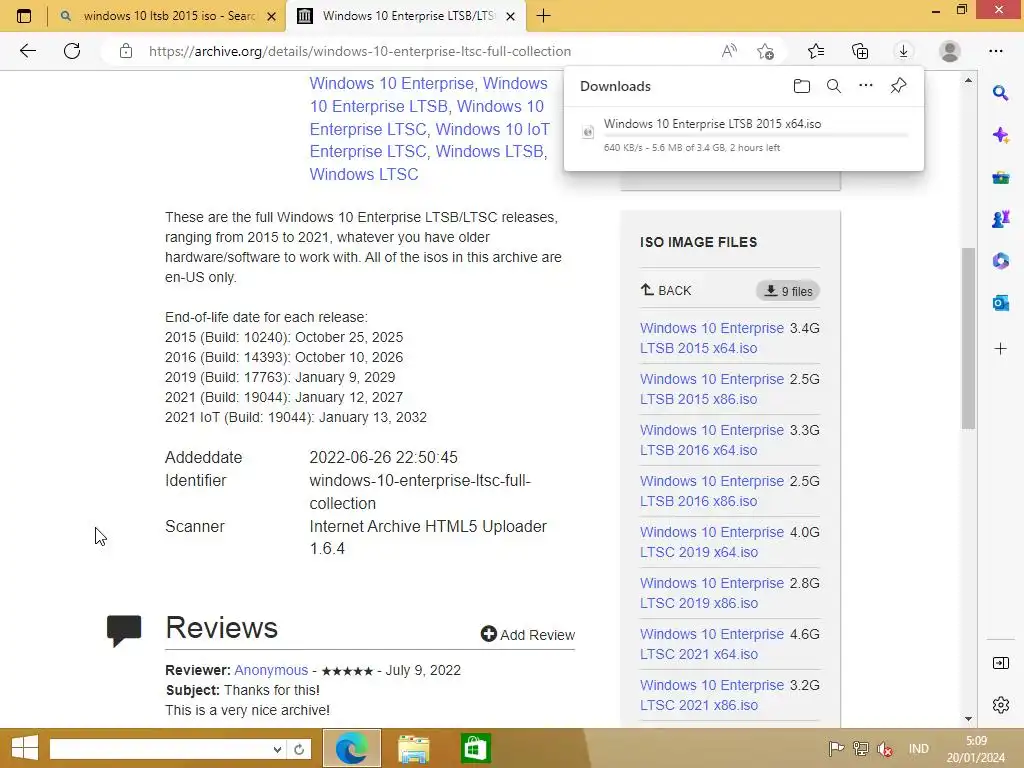Hide the sidebar toggle icon
Viewport: 1024px width, 768px height.
(1000, 664)
